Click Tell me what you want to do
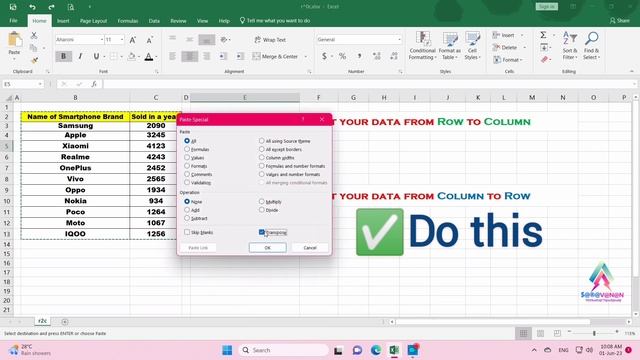Viewport: 640px width, 360px height. tap(275, 20)
